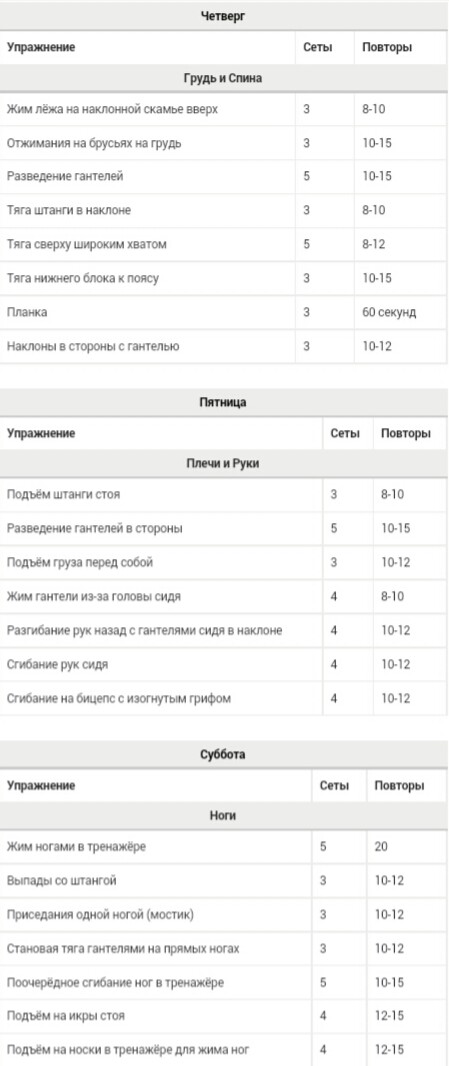Click the 60 секунд cell
The image size is (449, 1066).
(389, 313)
